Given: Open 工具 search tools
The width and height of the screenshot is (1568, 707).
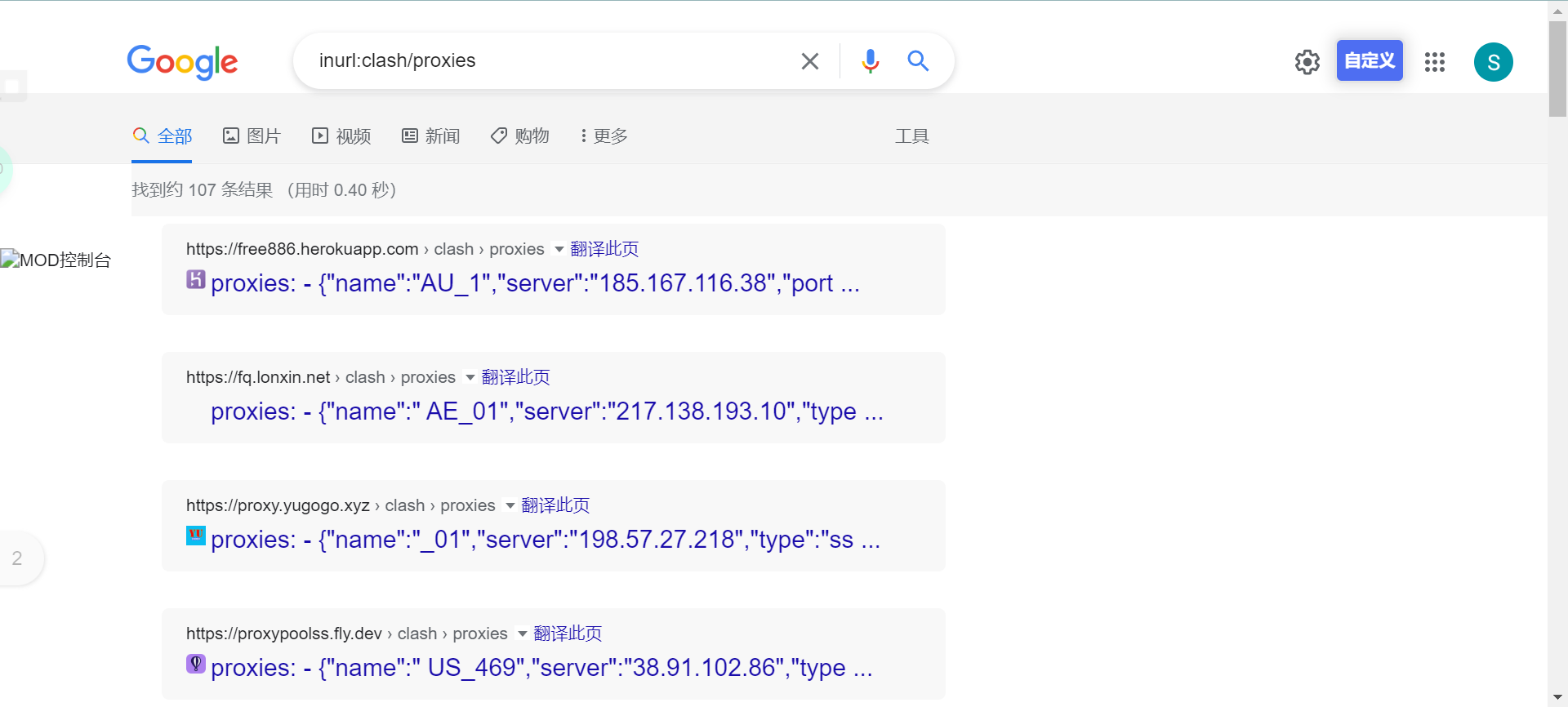Looking at the screenshot, I should pos(911,136).
